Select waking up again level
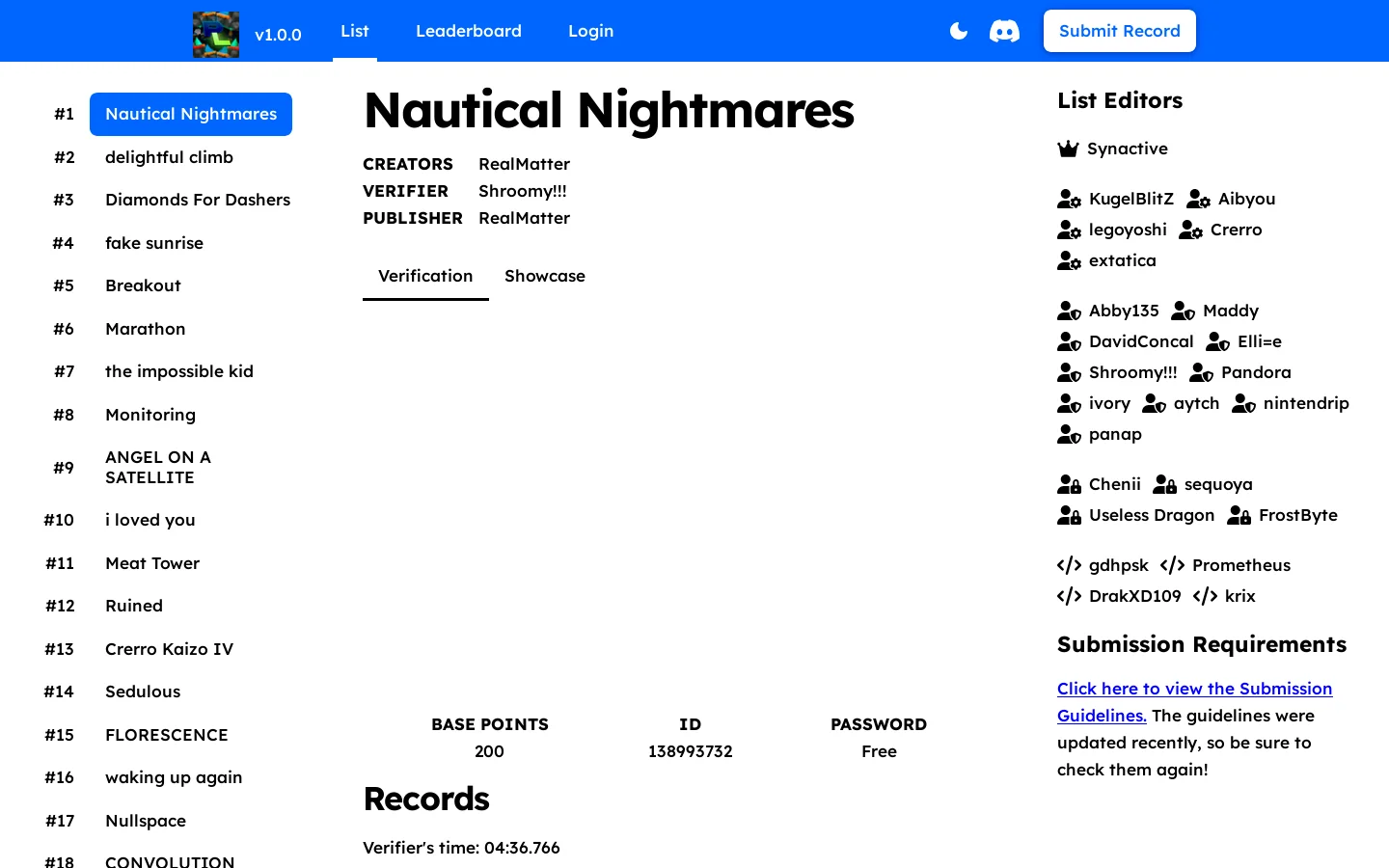 pyautogui.click(x=174, y=777)
